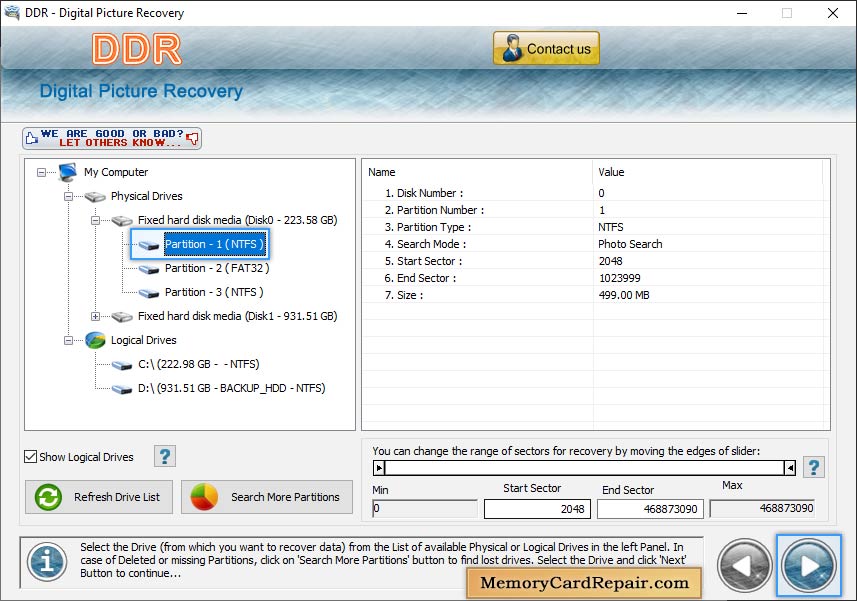Screen dimensions: 857x601
Task: Select the My Computer icon
Action: coord(68,172)
